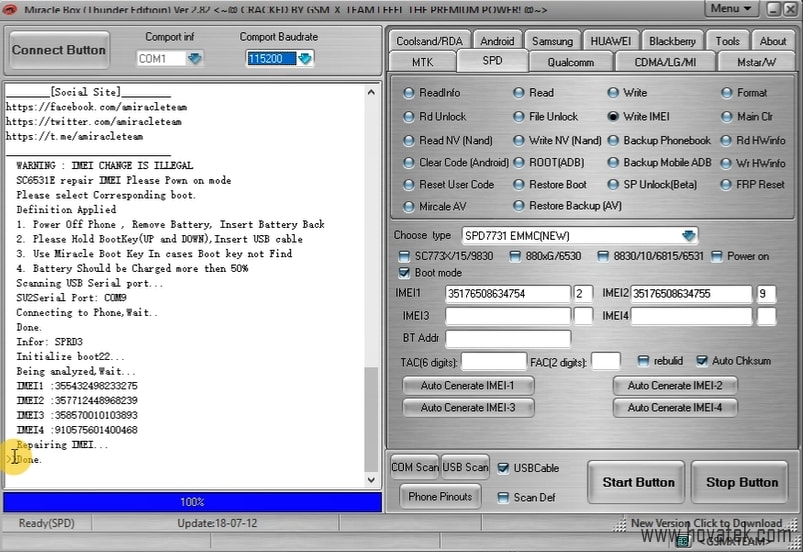Open the HUAWEI tab
The image size is (803, 552).
pos(610,41)
